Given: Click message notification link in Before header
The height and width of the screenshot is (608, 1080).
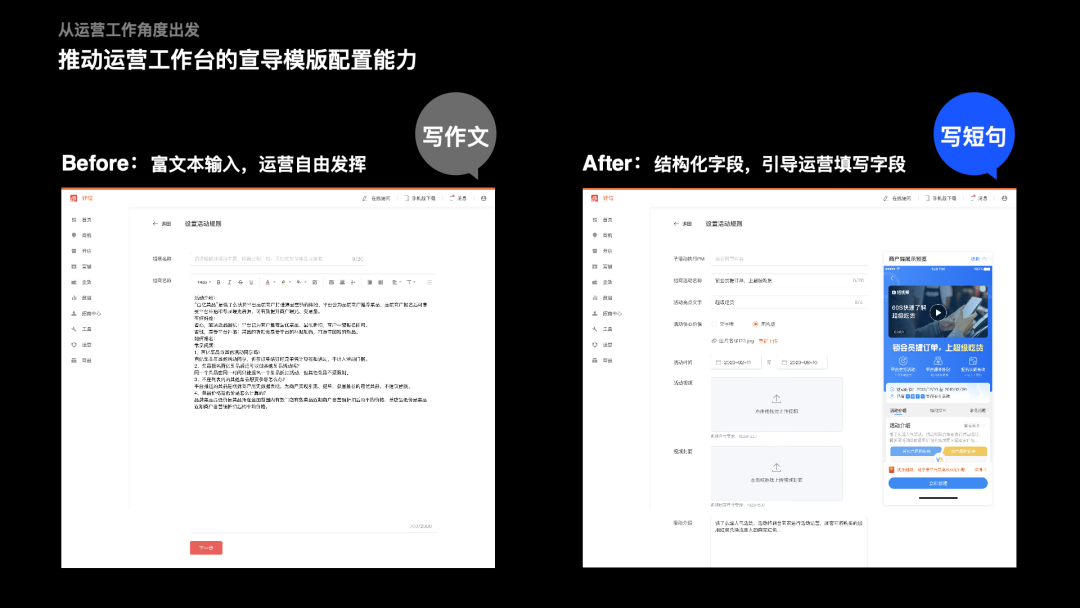Looking at the screenshot, I should (x=458, y=198).
